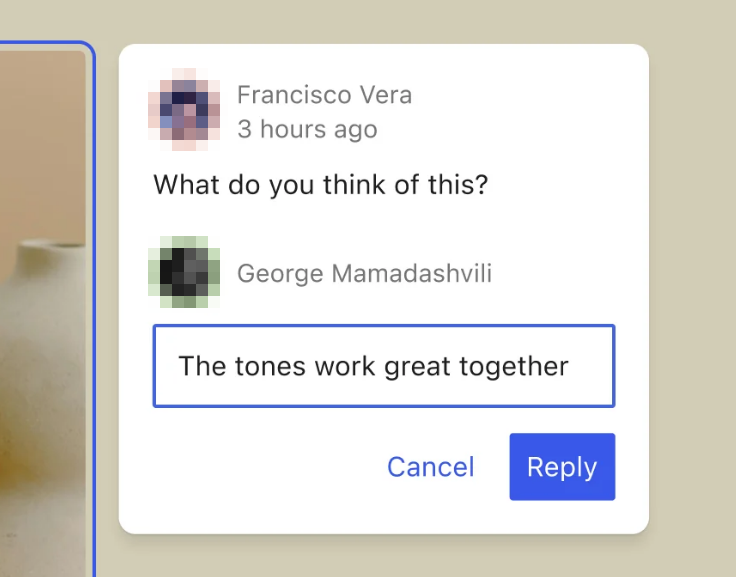The image size is (736, 577).
Task: Click Francisco Vera's profile avatar
Action: click(184, 109)
